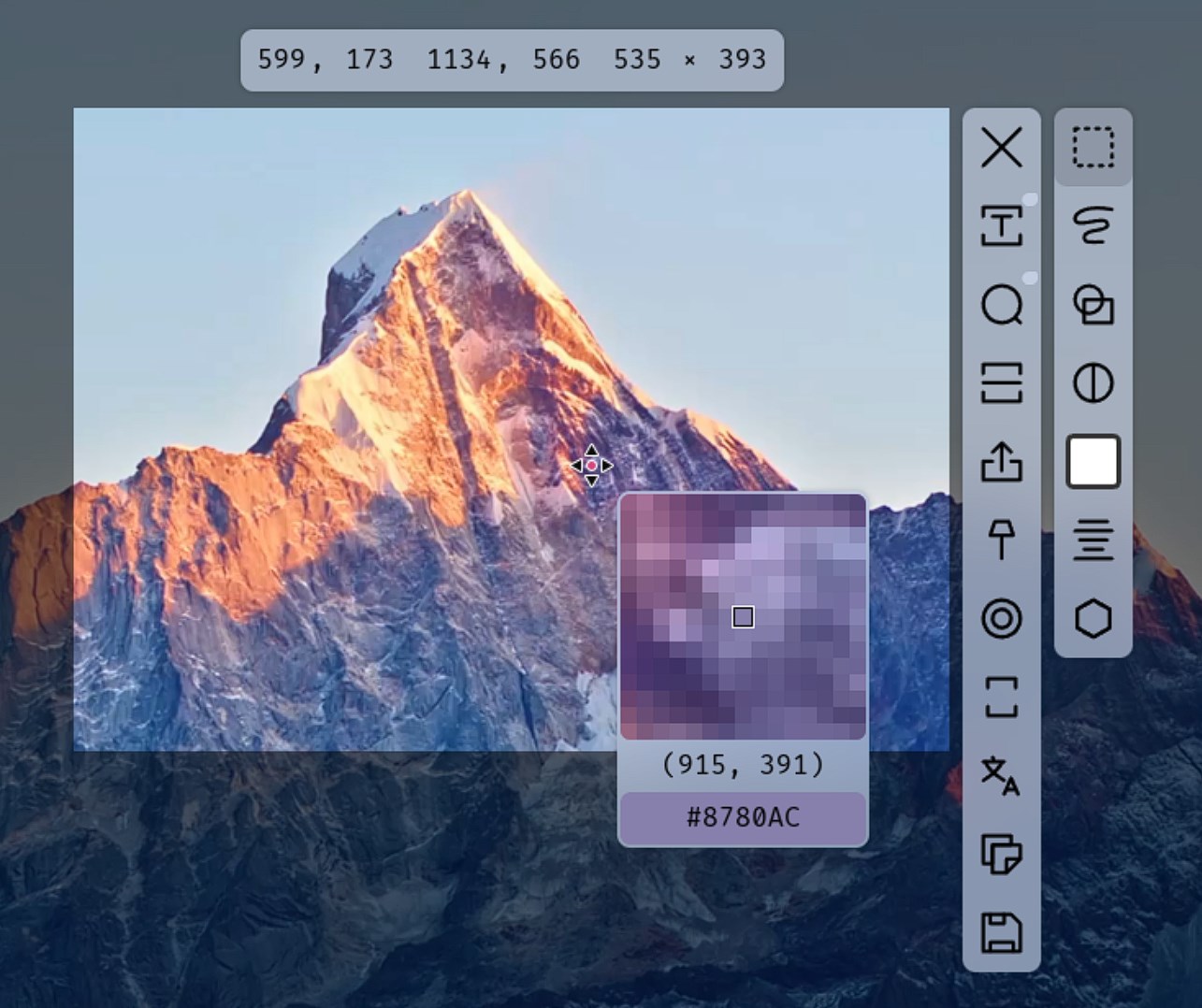Click the selection size 535 × 393
1202x1008 pixels.
pos(689,60)
